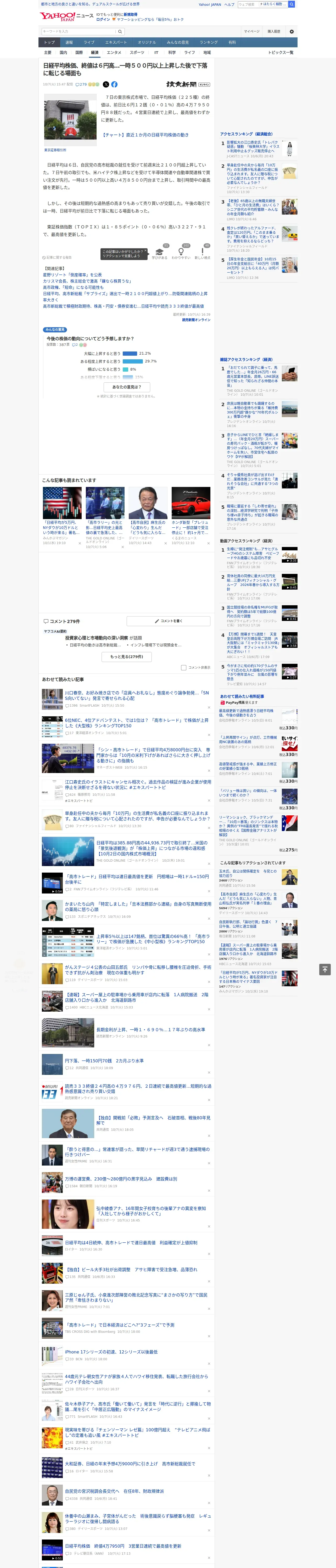
Task: Open トピックス一覧 link
Action: pyautogui.click(x=281, y=52)
